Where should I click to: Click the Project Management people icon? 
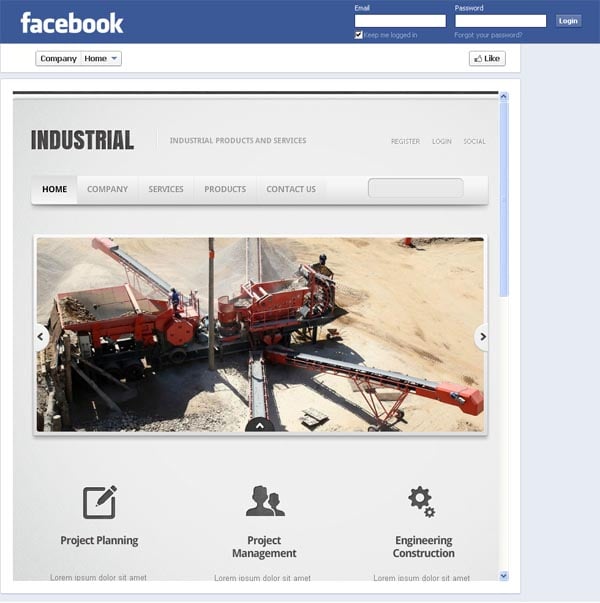pyautogui.click(x=265, y=501)
